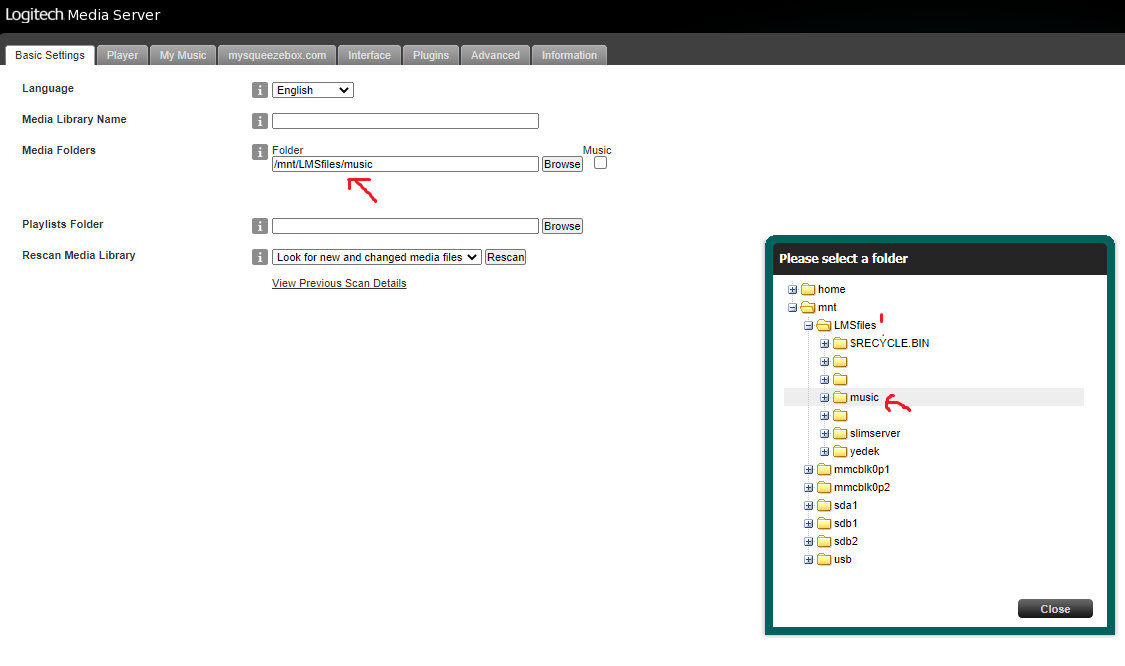Image resolution: width=1125 pixels, height=666 pixels.
Task: Switch to the Interface tab
Action: coord(369,55)
